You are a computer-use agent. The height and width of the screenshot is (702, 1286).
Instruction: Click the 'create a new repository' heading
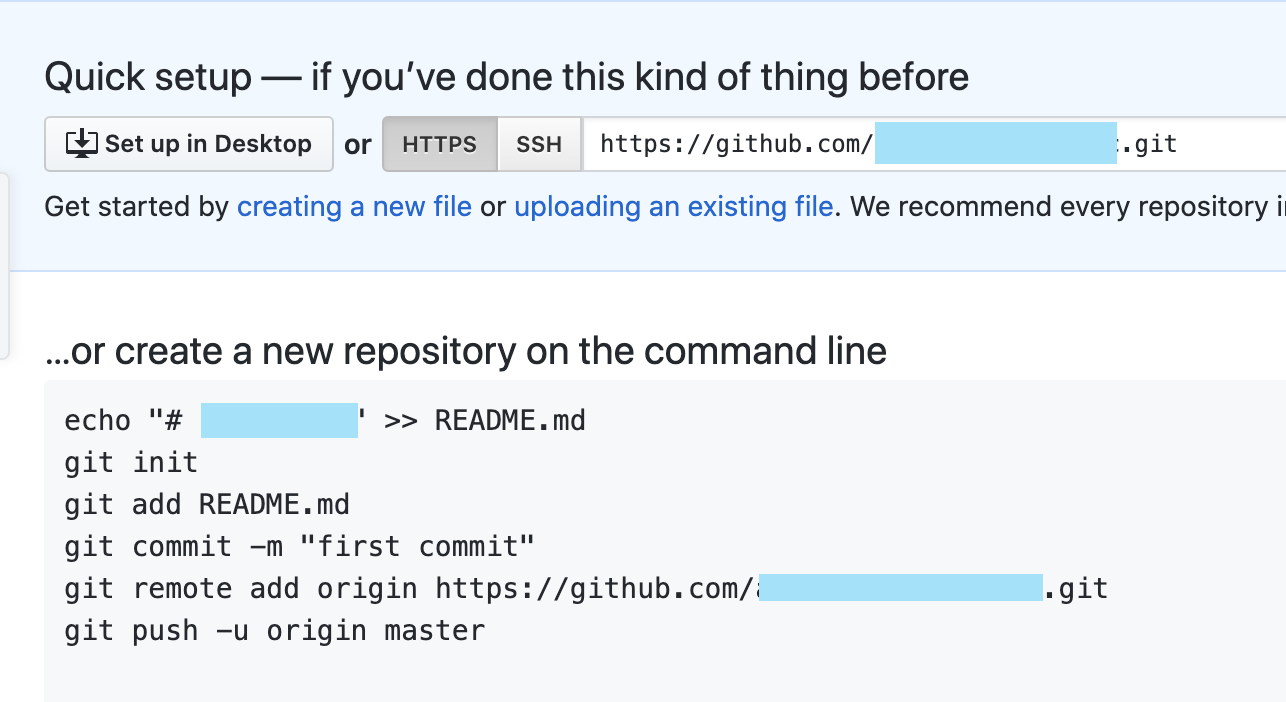click(x=466, y=351)
